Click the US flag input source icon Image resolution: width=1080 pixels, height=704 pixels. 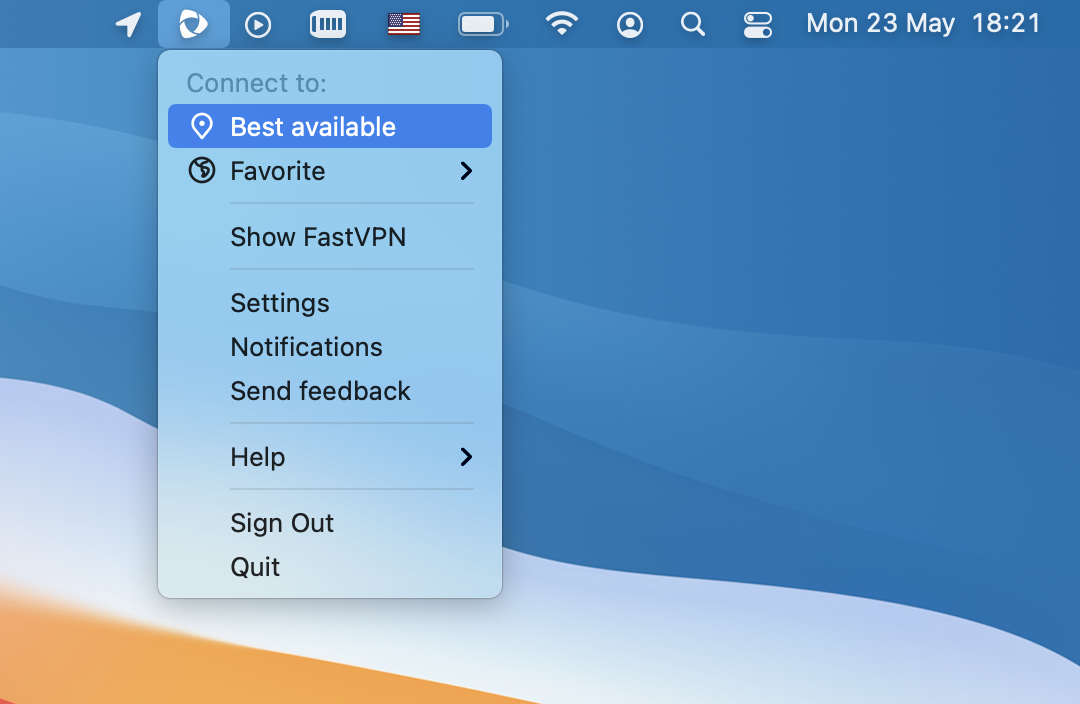coord(404,24)
